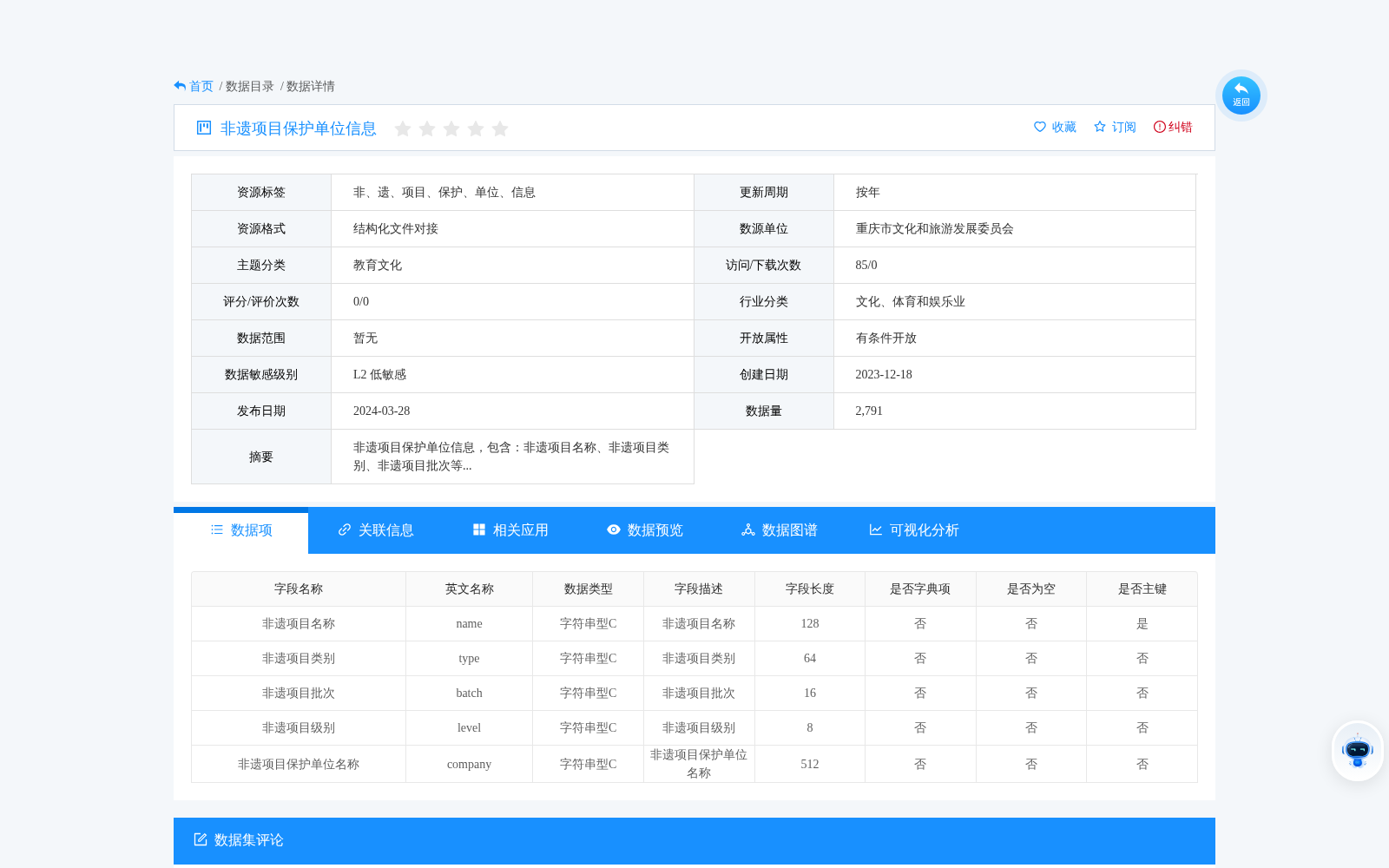Click 数据目录 in the breadcrumb

coord(250,86)
